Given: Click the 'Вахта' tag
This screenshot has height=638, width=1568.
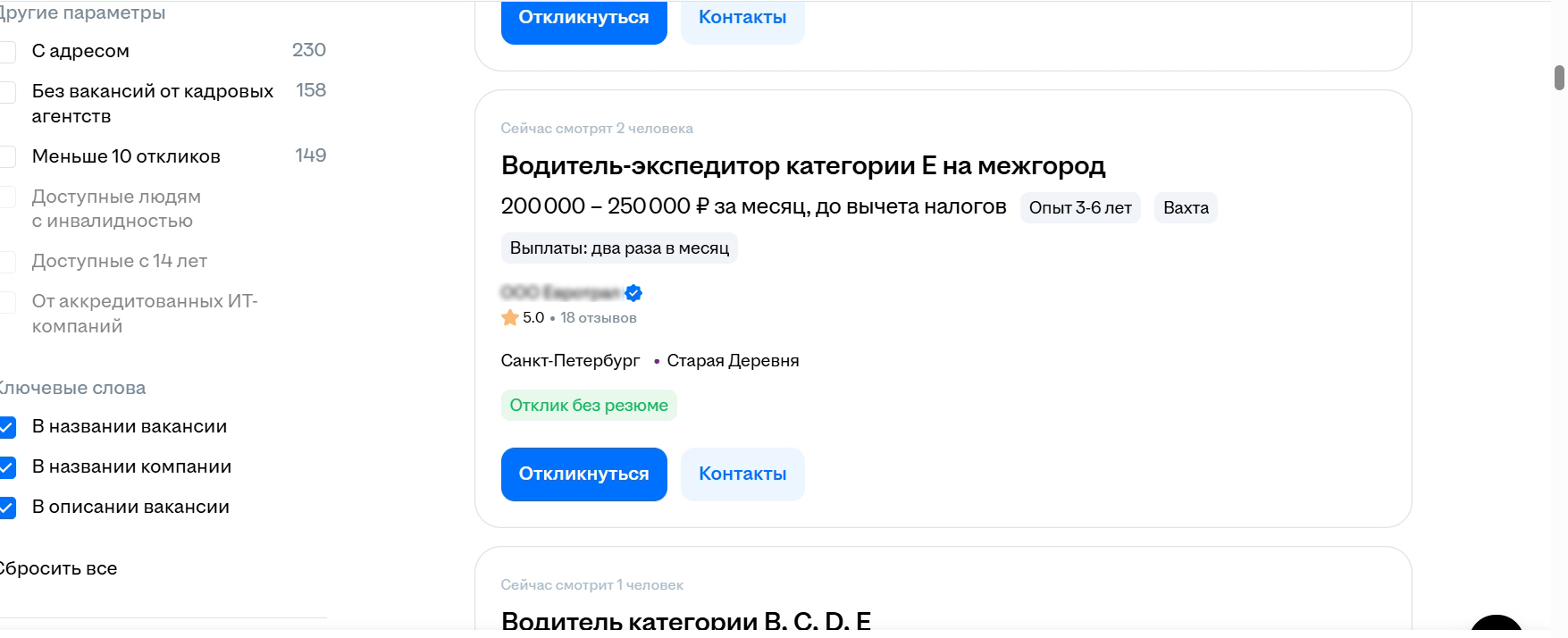Looking at the screenshot, I should coord(1186,208).
